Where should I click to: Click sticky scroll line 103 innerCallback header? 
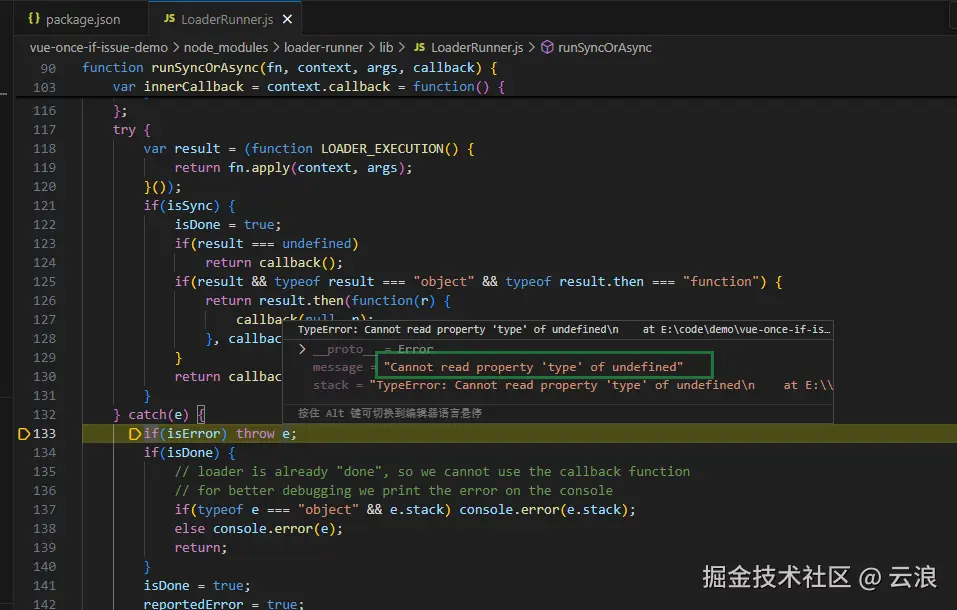pyautogui.click(x=309, y=87)
